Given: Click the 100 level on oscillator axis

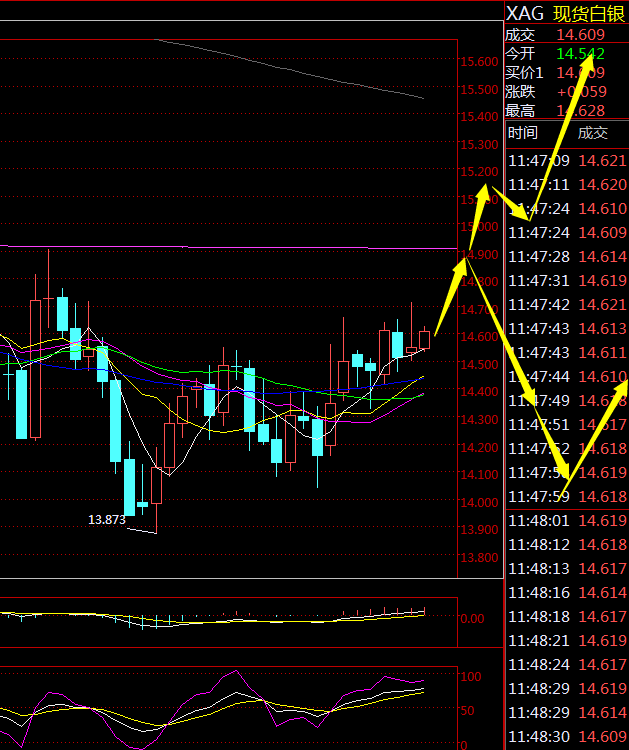Looking at the screenshot, I should (471, 676).
